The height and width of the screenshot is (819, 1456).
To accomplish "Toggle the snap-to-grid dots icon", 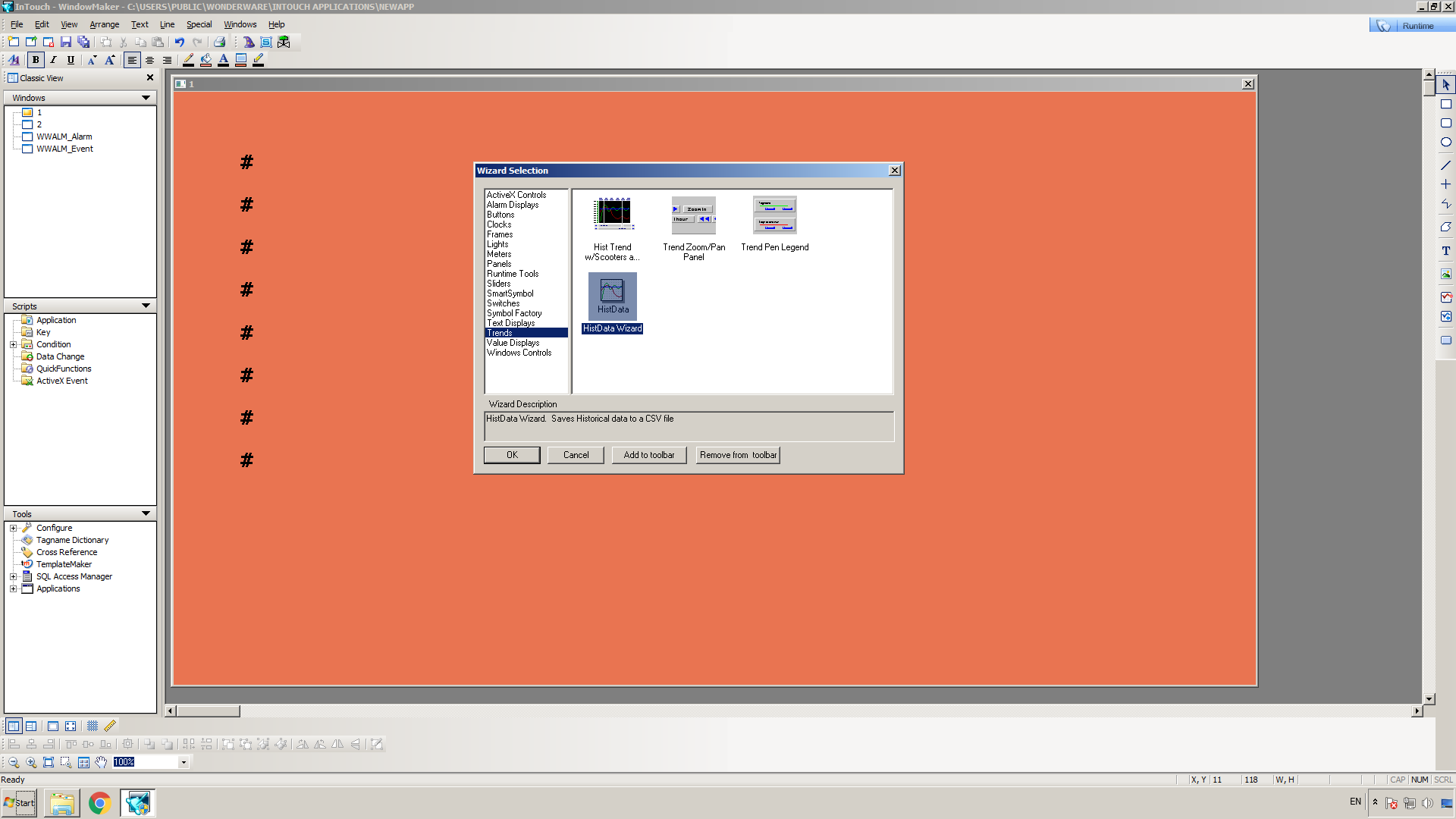I will point(93,726).
